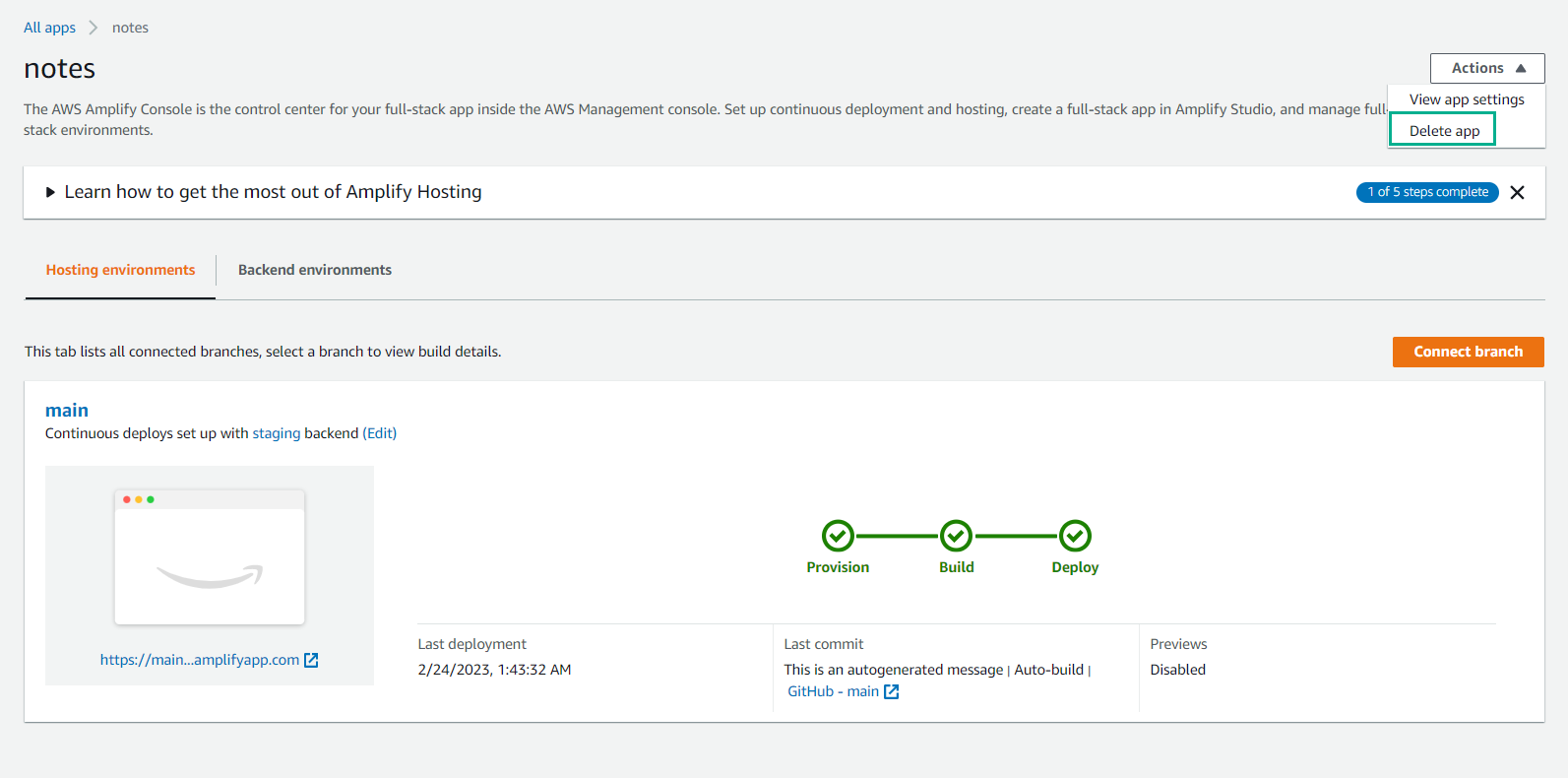Click the notes app title heading

[x=60, y=68]
